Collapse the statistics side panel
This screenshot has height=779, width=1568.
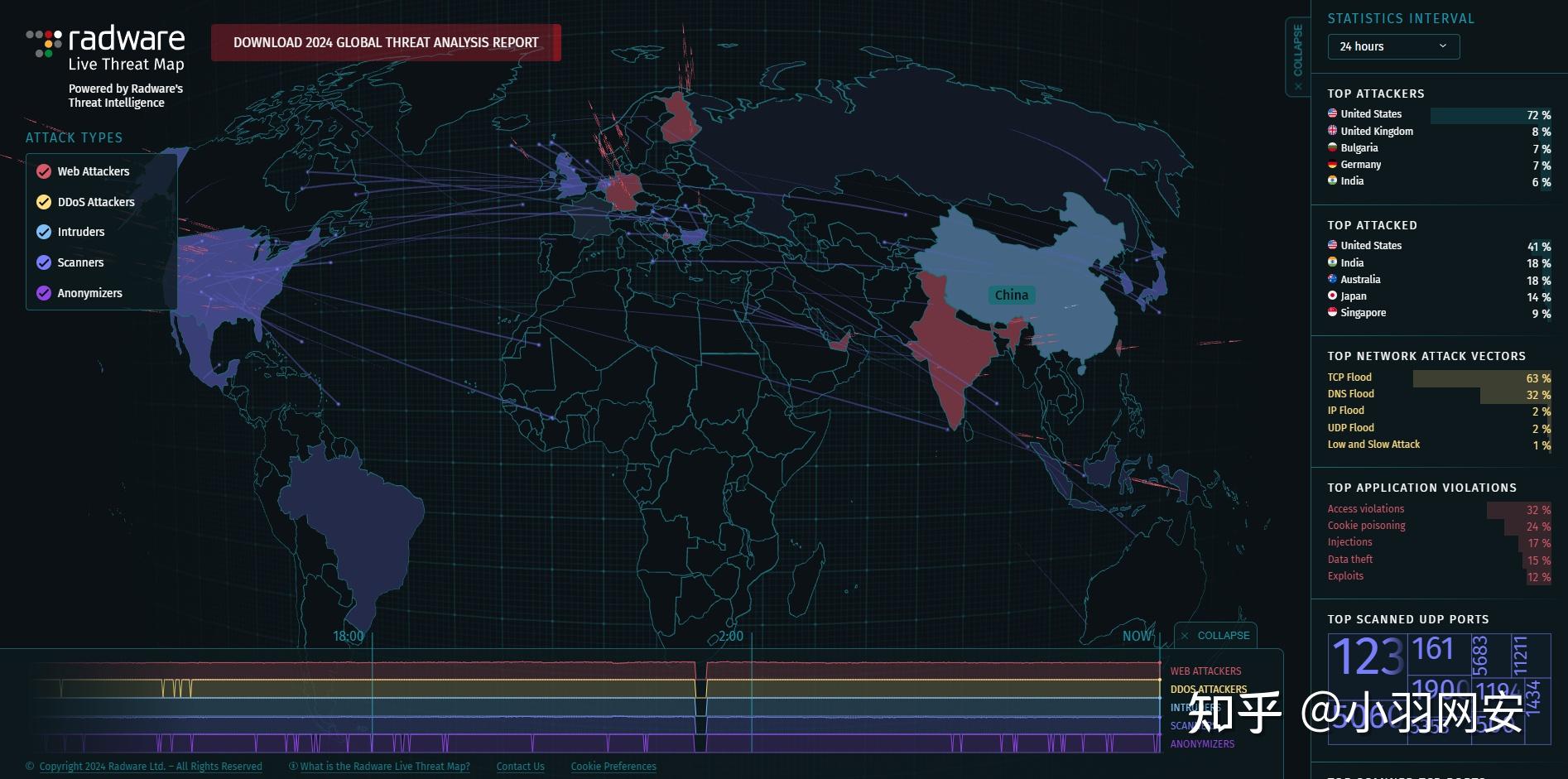(x=1297, y=57)
